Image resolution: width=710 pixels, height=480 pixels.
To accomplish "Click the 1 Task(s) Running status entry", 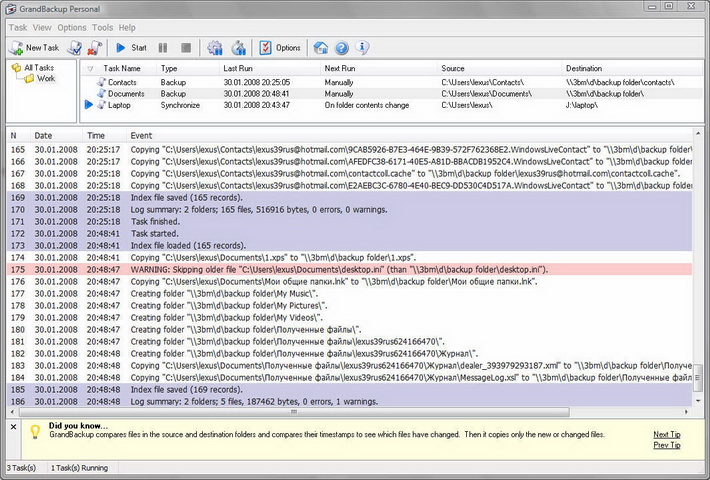I will pyautogui.click(x=79, y=468).
